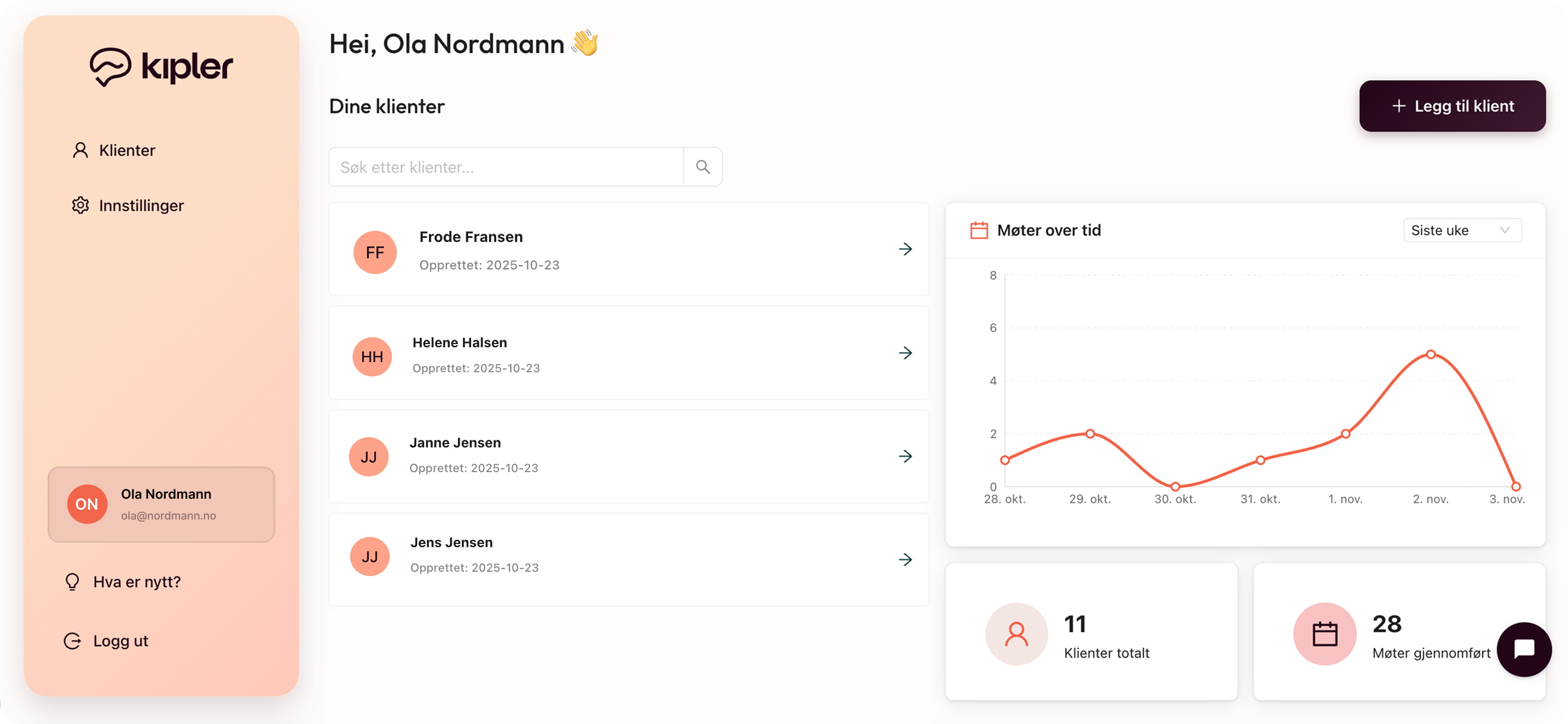Click arrow icon for Jens Jensen

905,559
